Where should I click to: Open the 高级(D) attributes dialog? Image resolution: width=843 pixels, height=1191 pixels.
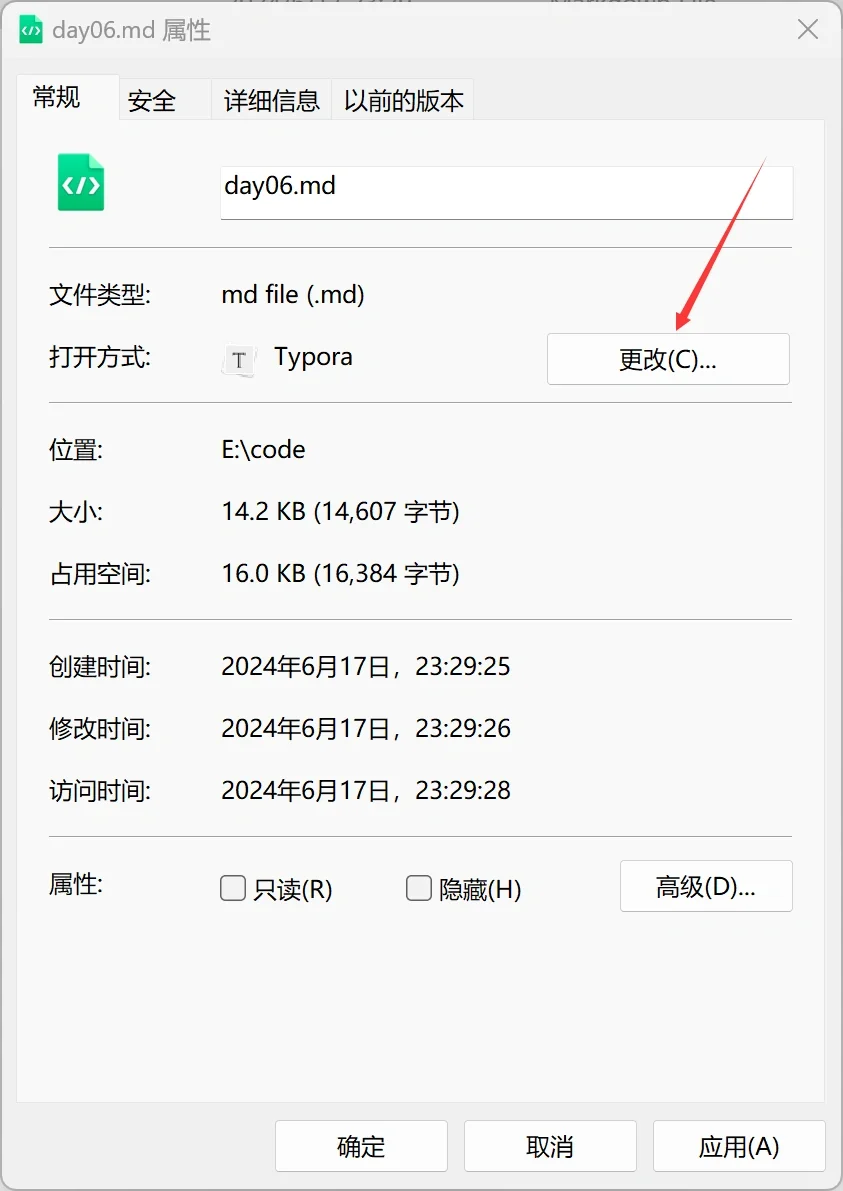coord(706,886)
